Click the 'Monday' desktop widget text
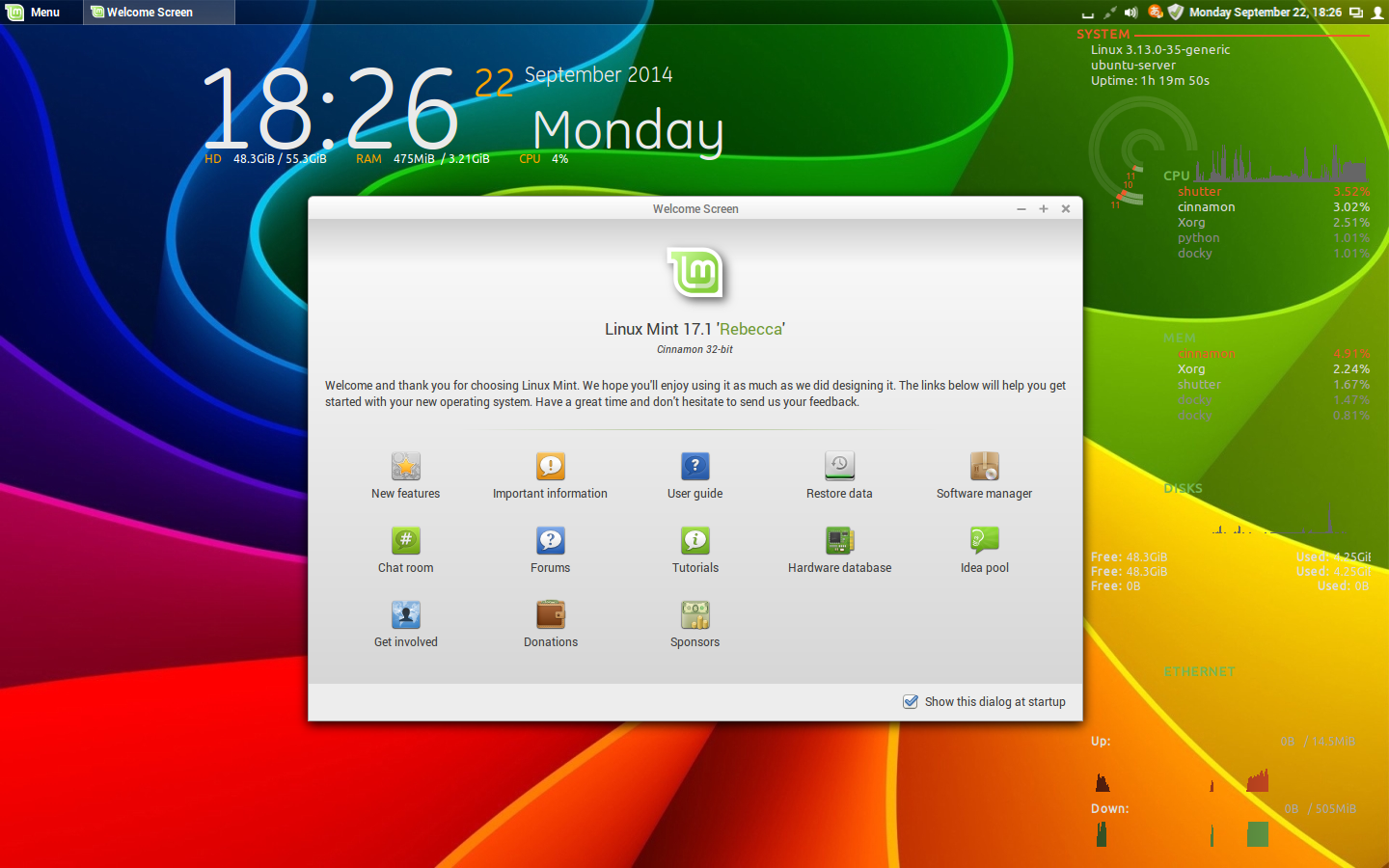 point(628,130)
